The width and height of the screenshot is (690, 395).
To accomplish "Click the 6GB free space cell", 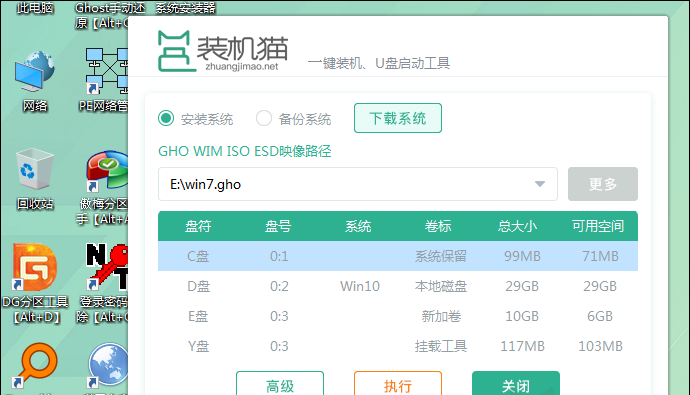I will [600, 316].
